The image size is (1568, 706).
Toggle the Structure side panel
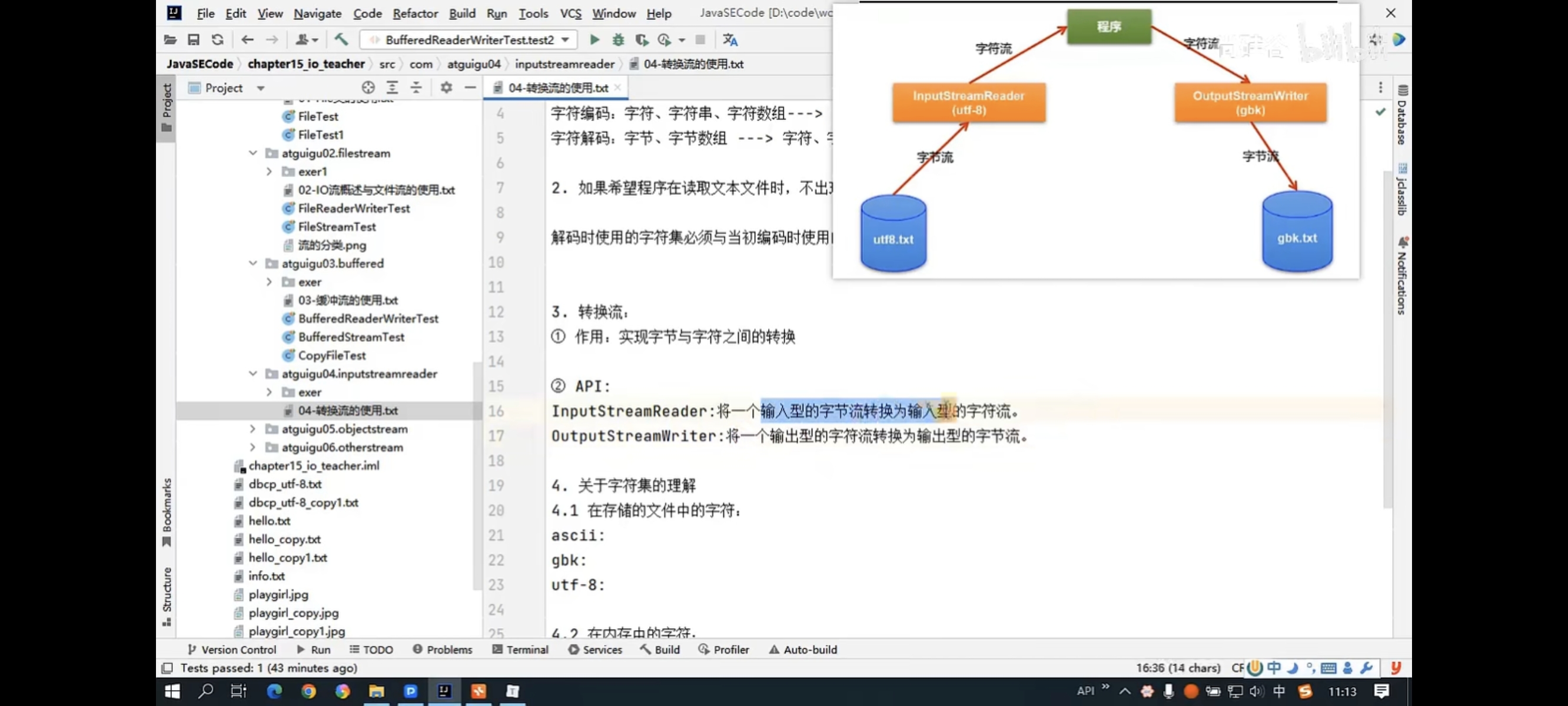pos(167,595)
